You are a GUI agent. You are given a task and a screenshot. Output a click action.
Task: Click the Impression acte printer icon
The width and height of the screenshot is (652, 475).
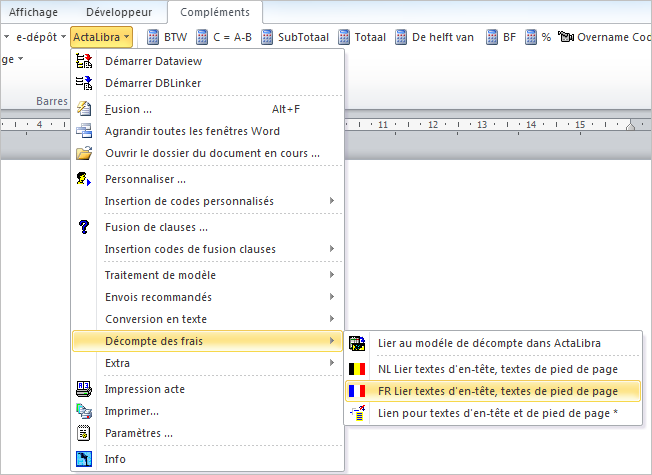(84, 389)
